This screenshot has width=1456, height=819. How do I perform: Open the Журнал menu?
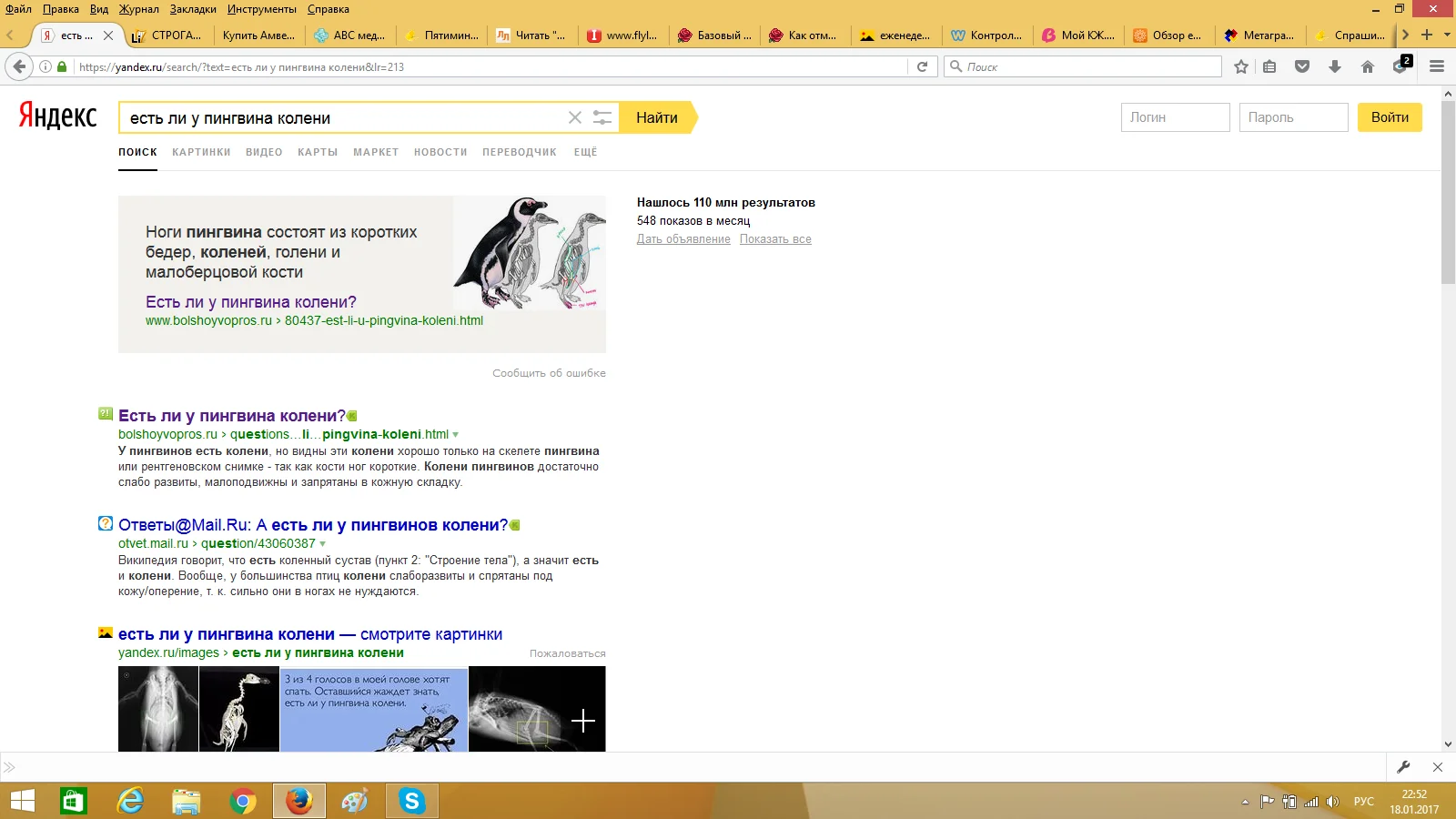point(139,9)
